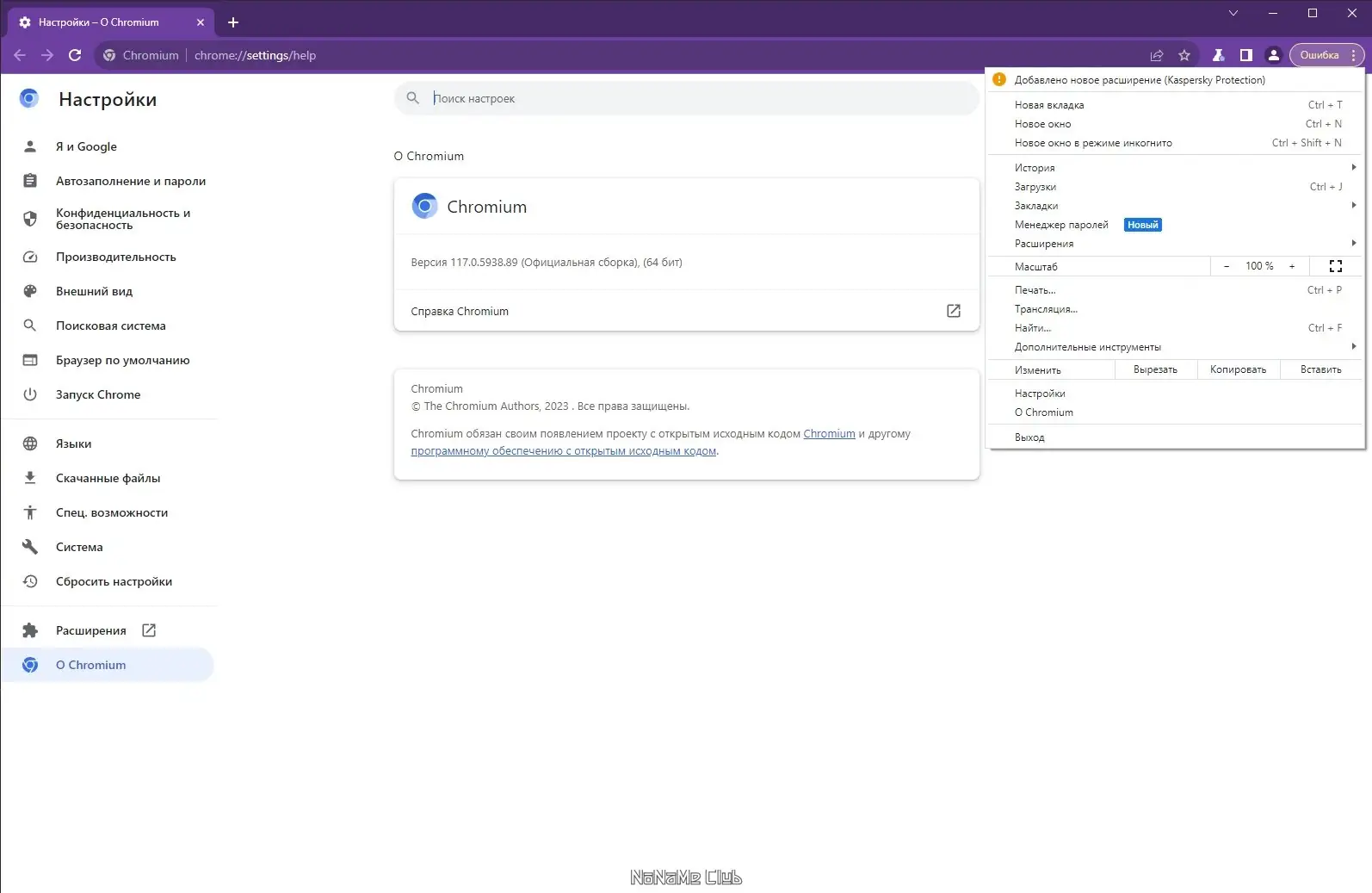Viewport: 1372px width, 893px height.
Task: Click the search magnifier icon in settings
Action: point(413,98)
